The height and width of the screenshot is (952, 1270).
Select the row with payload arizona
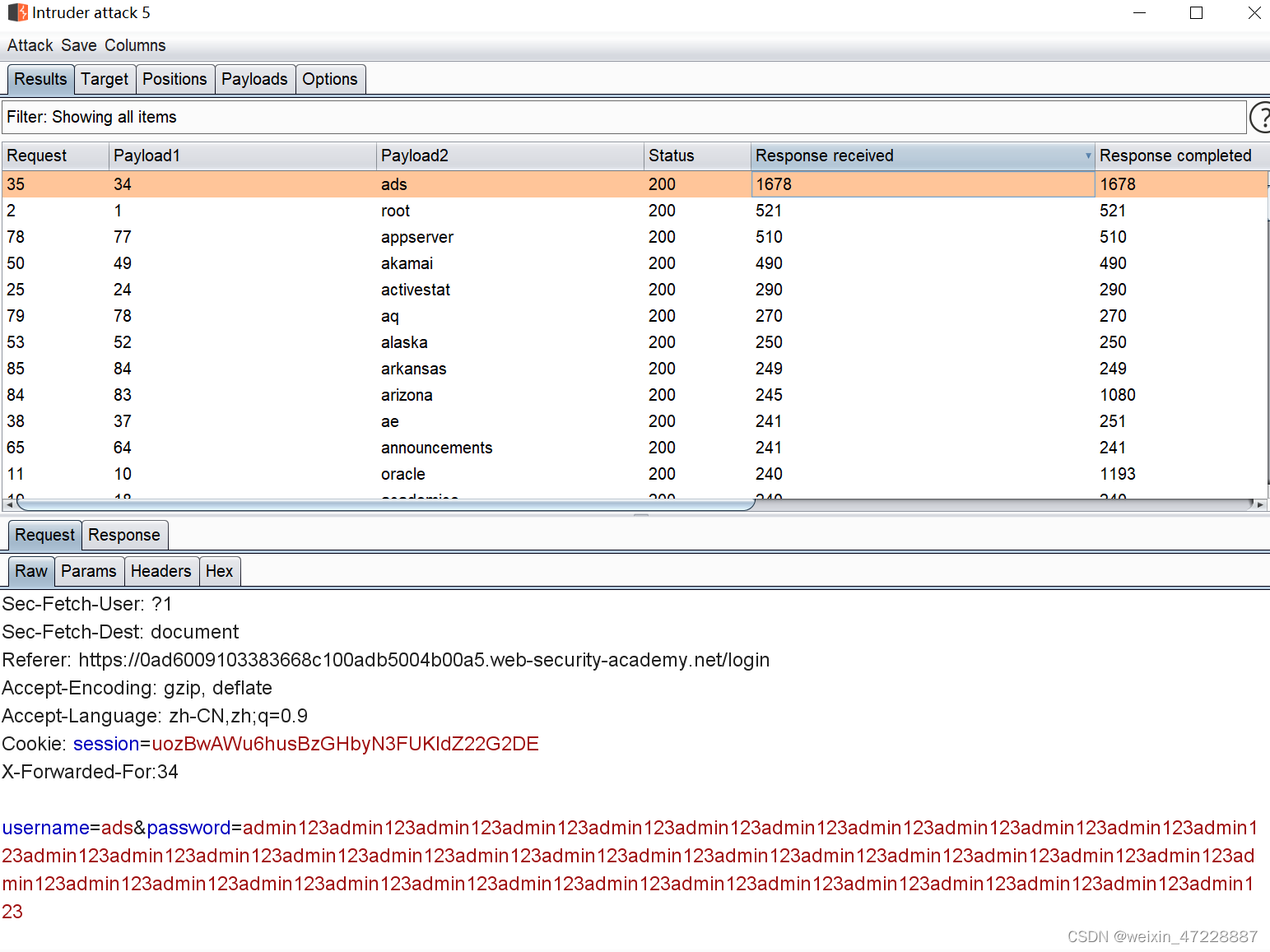(635, 395)
